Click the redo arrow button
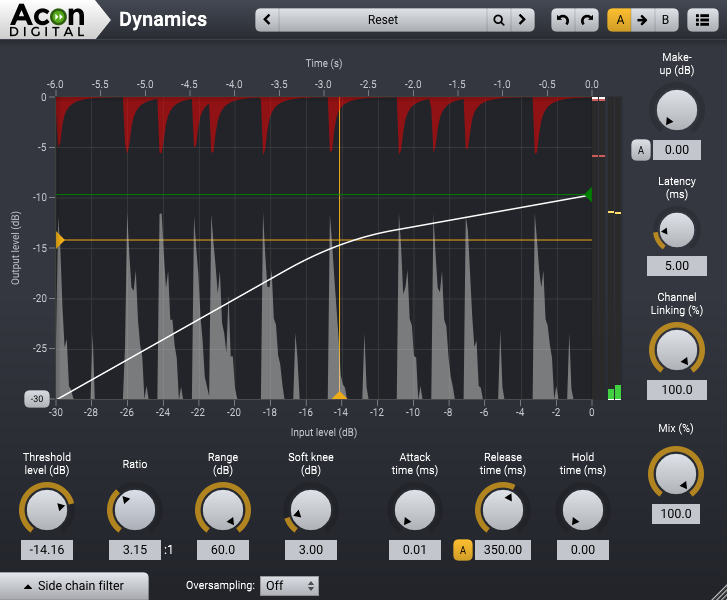Image resolution: width=727 pixels, height=600 pixels. [x=588, y=20]
